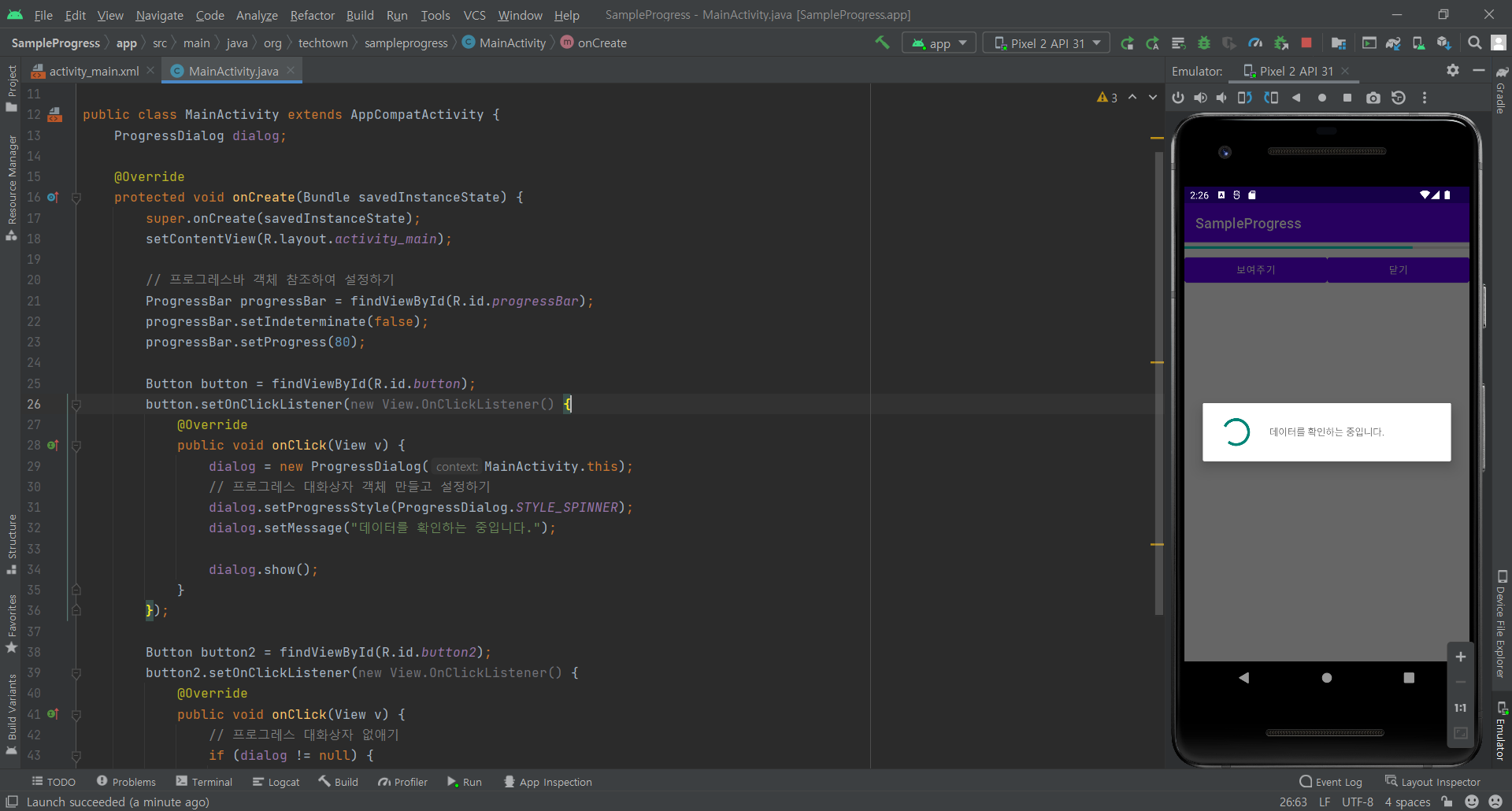The height and width of the screenshot is (811, 1512).
Task: Click Attach Debugger to Android Process icon
Action: (x=1281, y=43)
